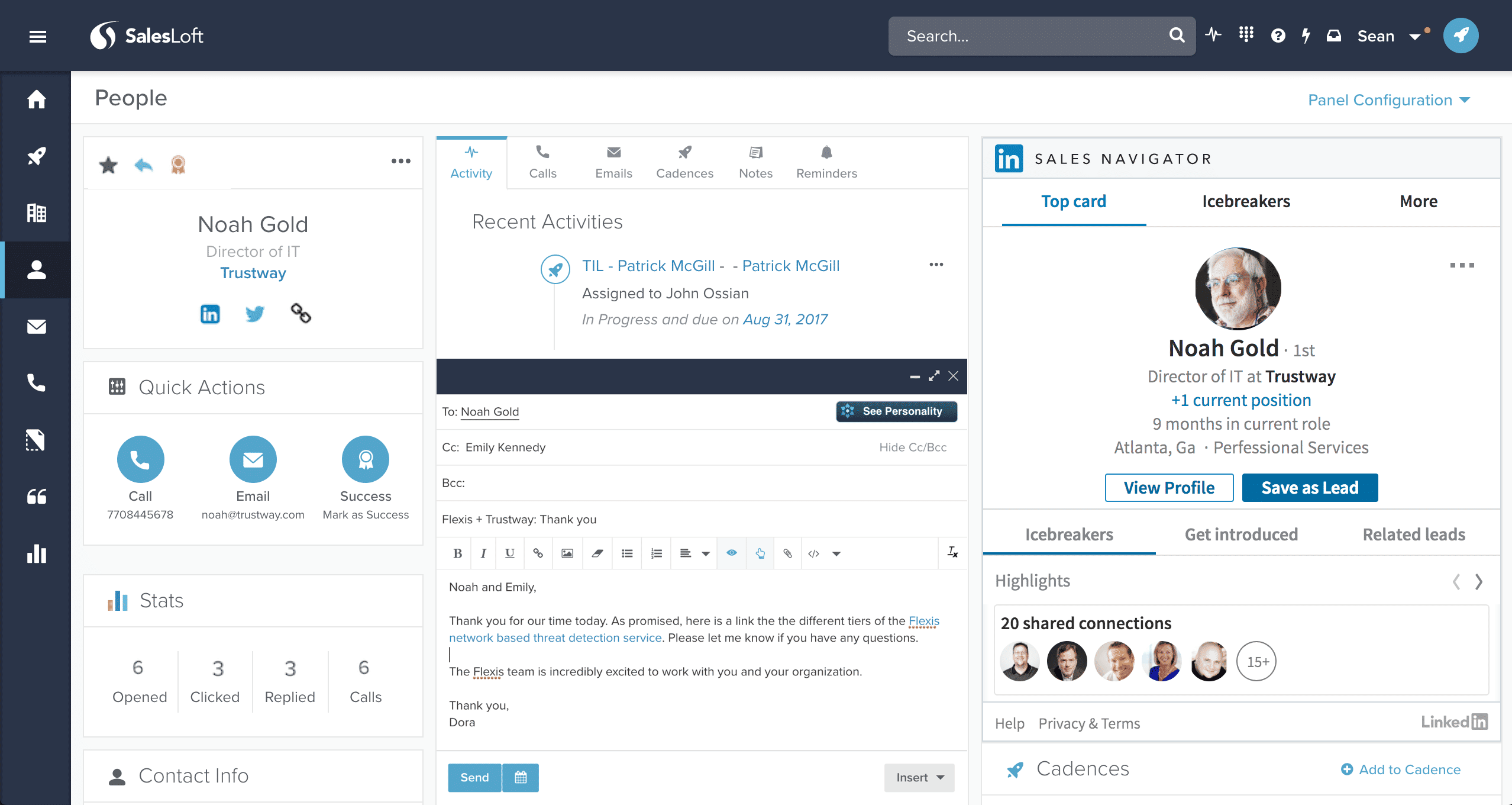Toggle the Cc/Bcc visibility in email
The width and height of the screenshot is (1512, 805).
point(912,447)
